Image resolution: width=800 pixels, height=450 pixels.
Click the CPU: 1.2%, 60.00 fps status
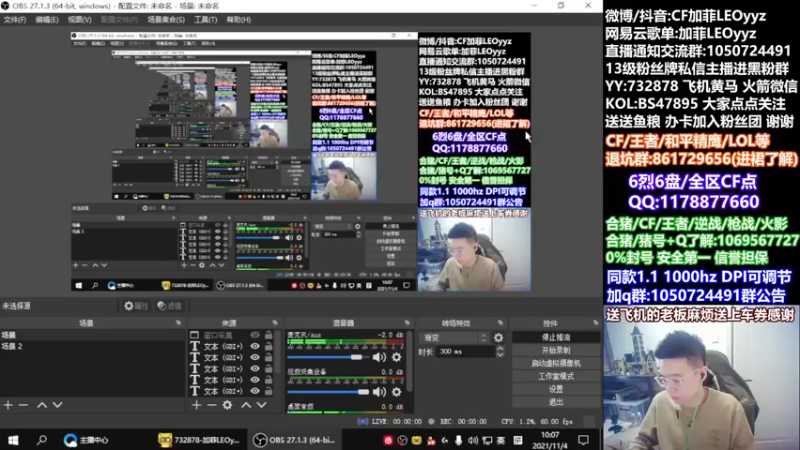(537, 421)
